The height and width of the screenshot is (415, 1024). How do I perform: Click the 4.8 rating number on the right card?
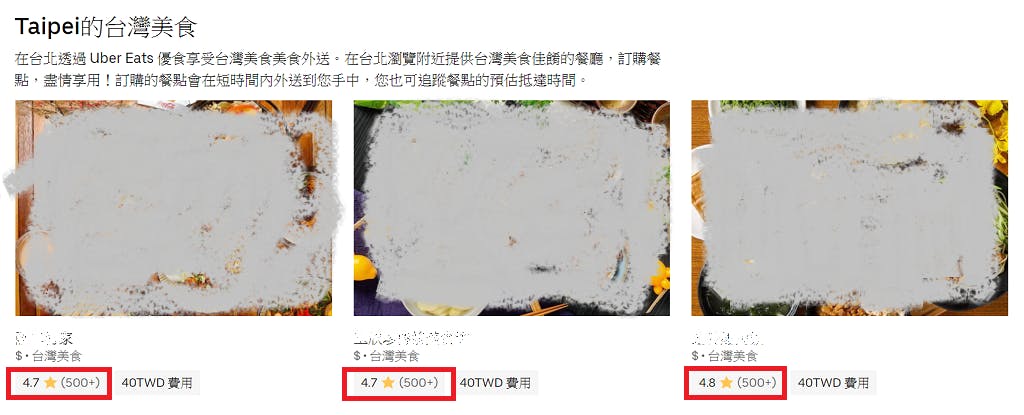707,383
